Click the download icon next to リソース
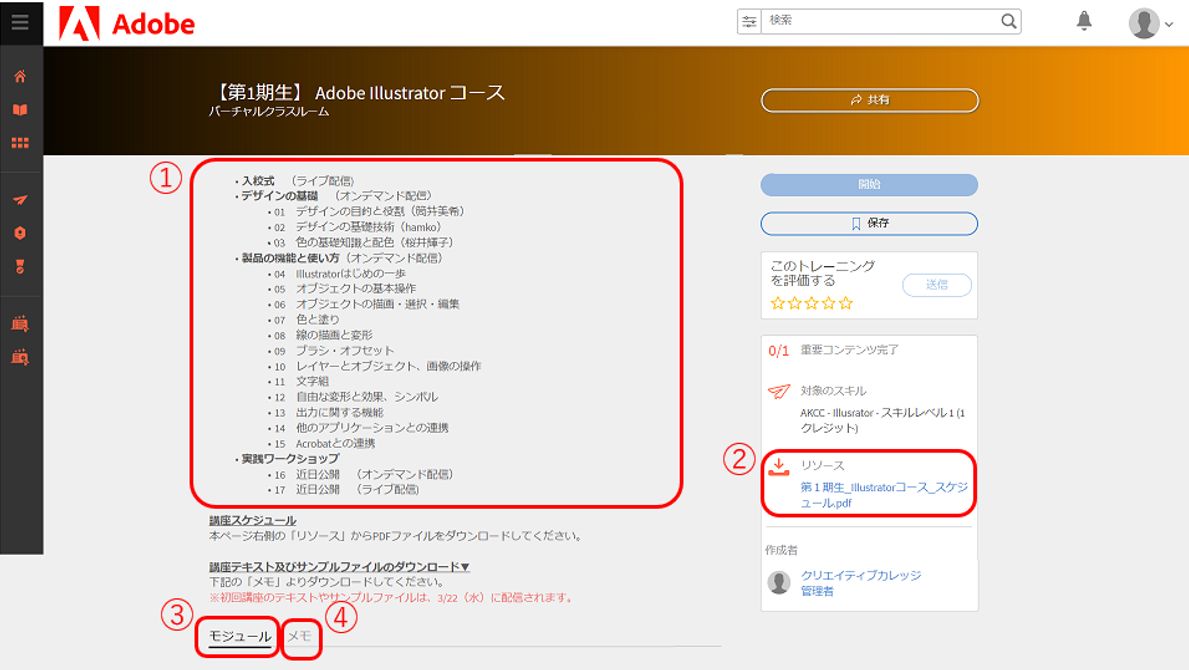The width and height of the screenshot is (1189, 670). (x=779, y=464)
